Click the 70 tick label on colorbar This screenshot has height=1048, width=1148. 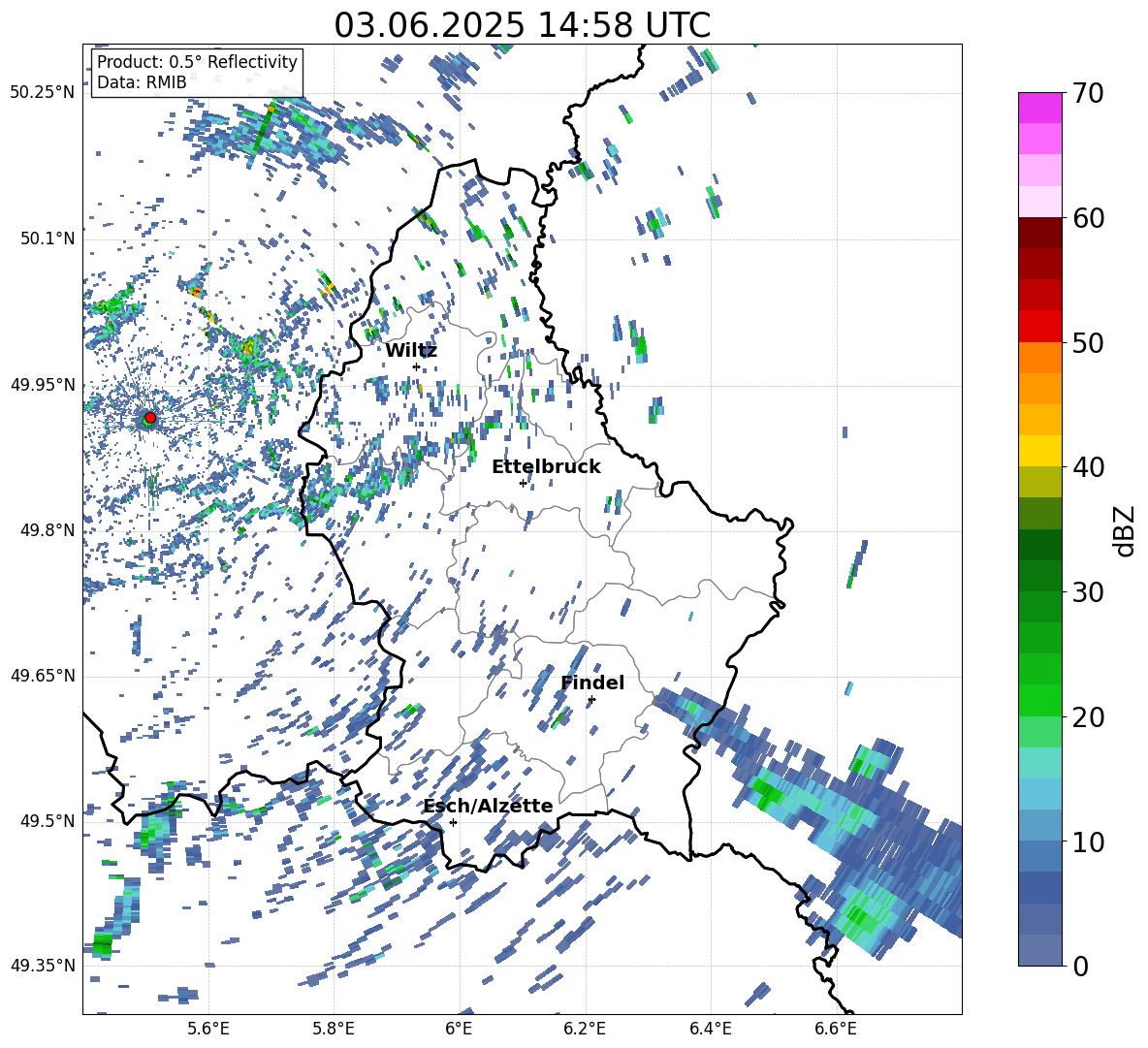[1088, 93]
